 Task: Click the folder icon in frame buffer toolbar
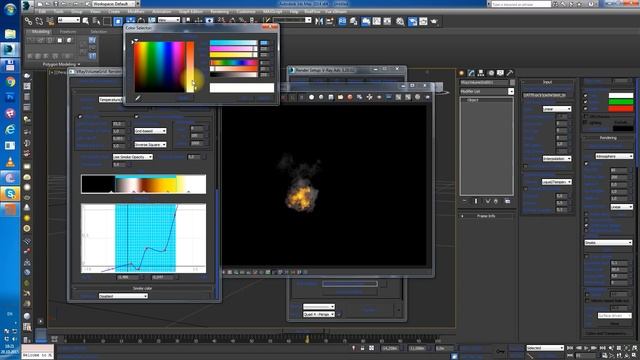pos(340,97)
